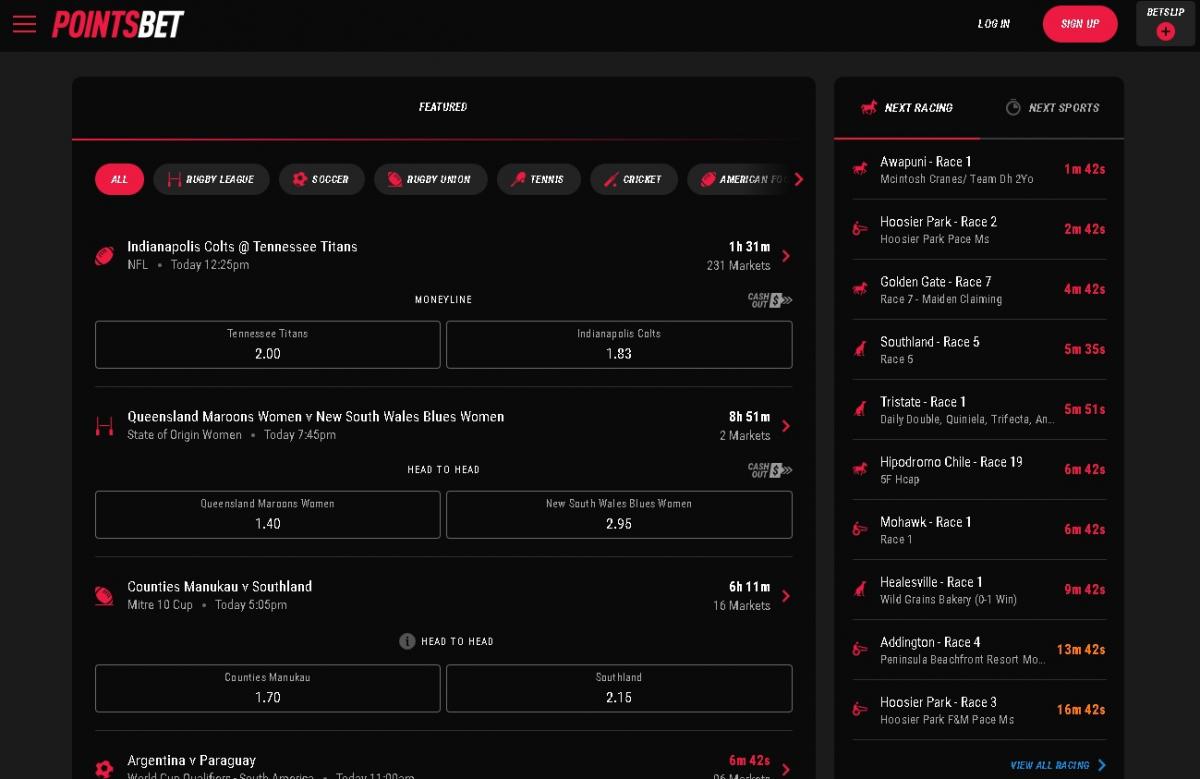
Task: Bet on Queensland Maroons Women at 1.40
Action: (x=268, y=514)
